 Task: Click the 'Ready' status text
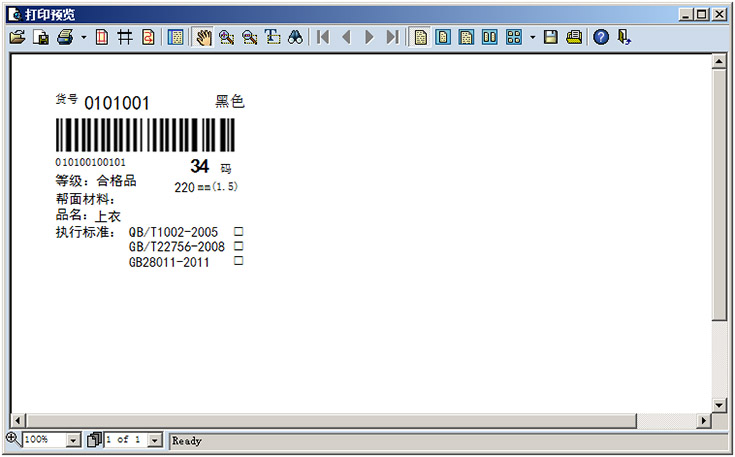[187, 441]
